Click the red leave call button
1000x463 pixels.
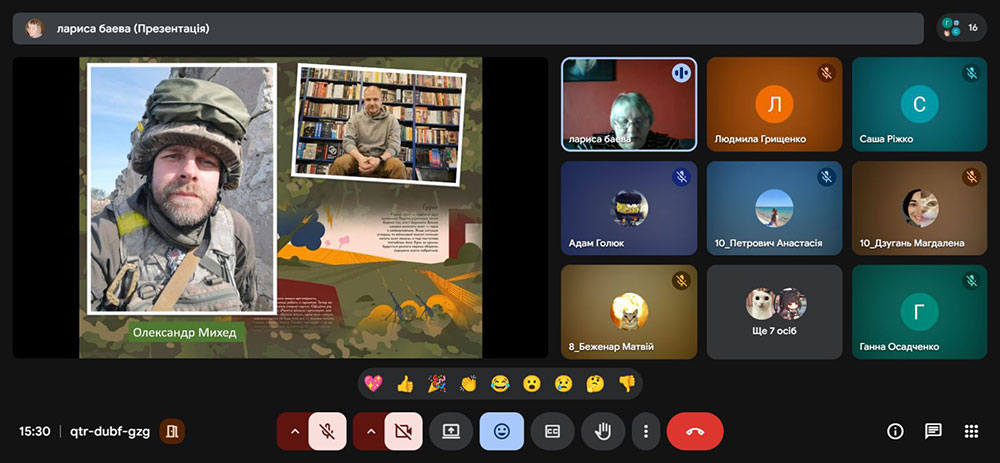coord(694,431)
